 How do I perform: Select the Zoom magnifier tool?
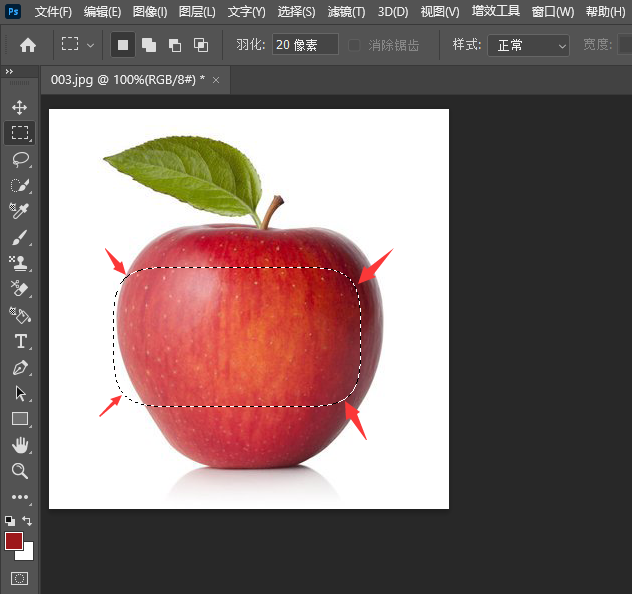20,471
